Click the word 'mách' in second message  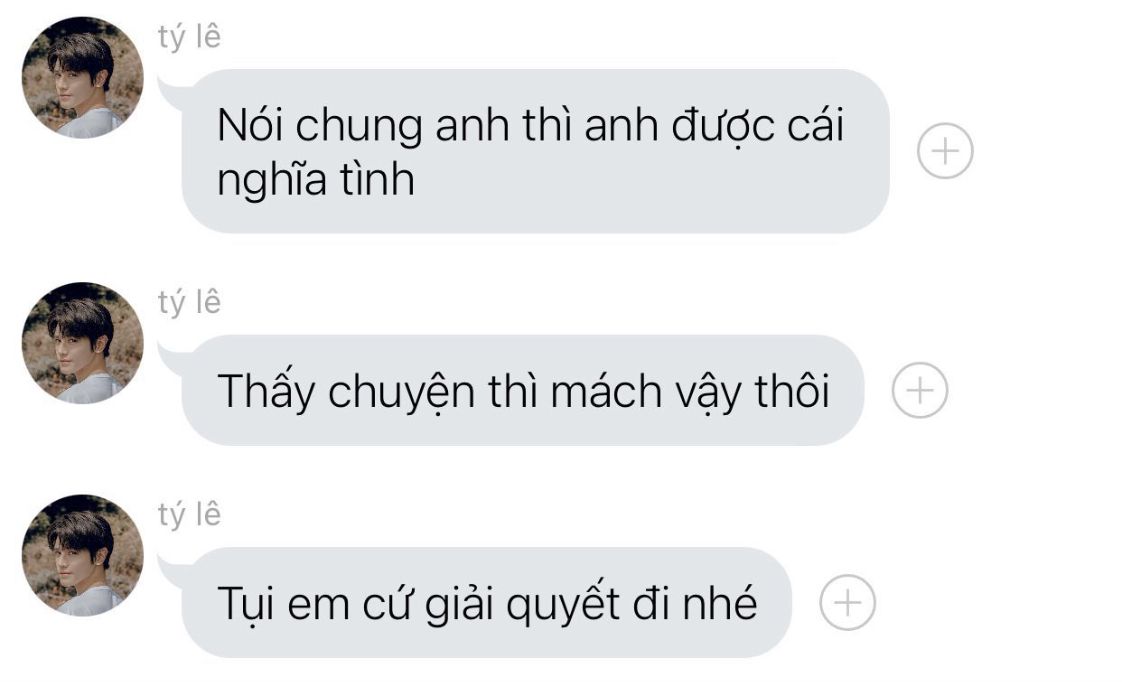[606, 391]
